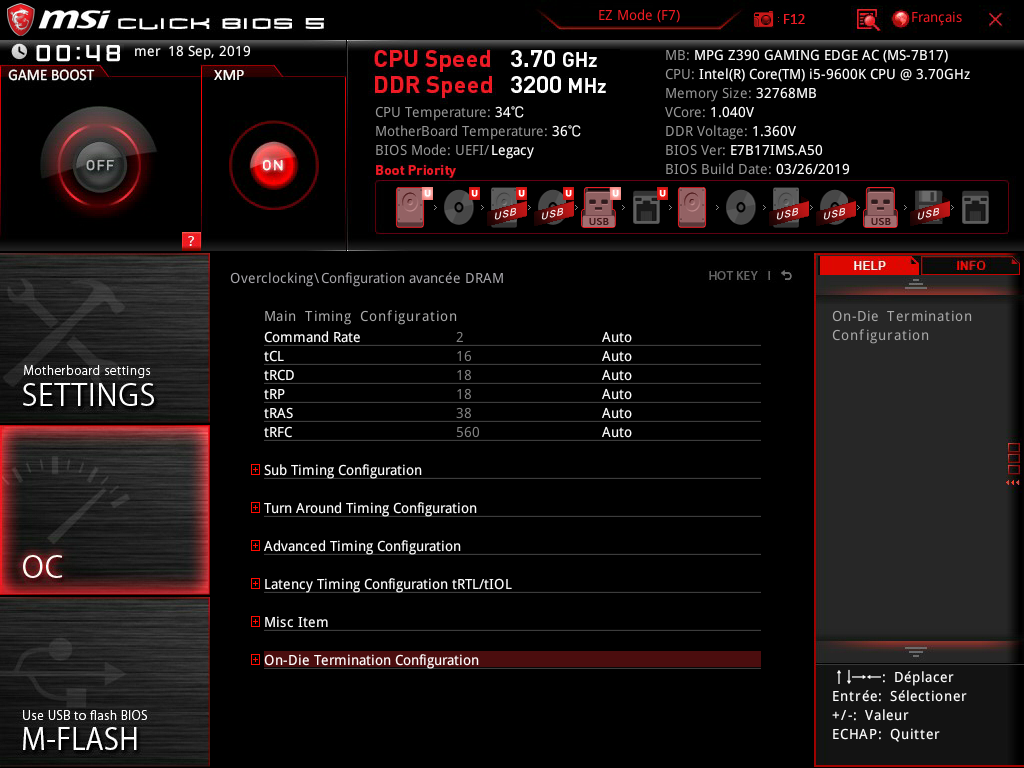Viewport: 1024px width, 768px height.
Task: Switch to the HELP tab
Action: click(869, 266)
